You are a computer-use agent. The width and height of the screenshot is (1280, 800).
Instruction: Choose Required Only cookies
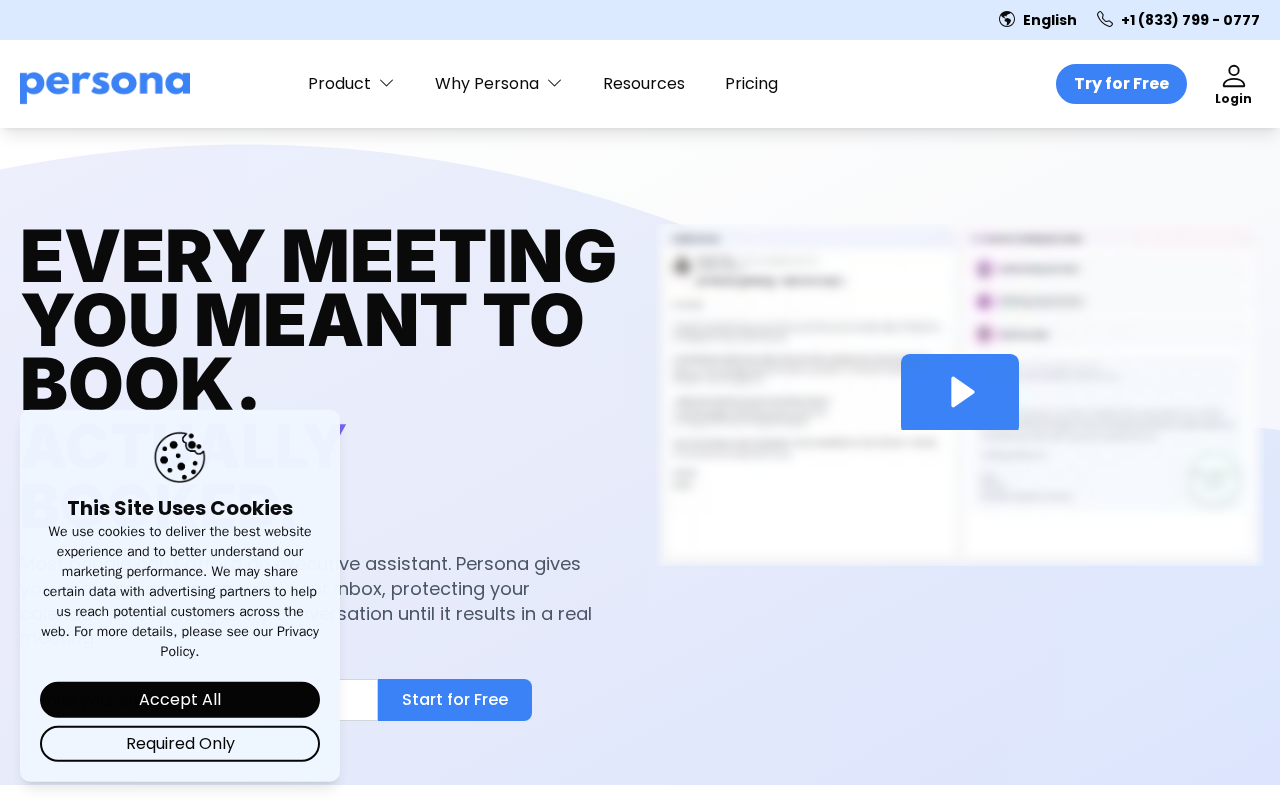(x=180, y=744)
